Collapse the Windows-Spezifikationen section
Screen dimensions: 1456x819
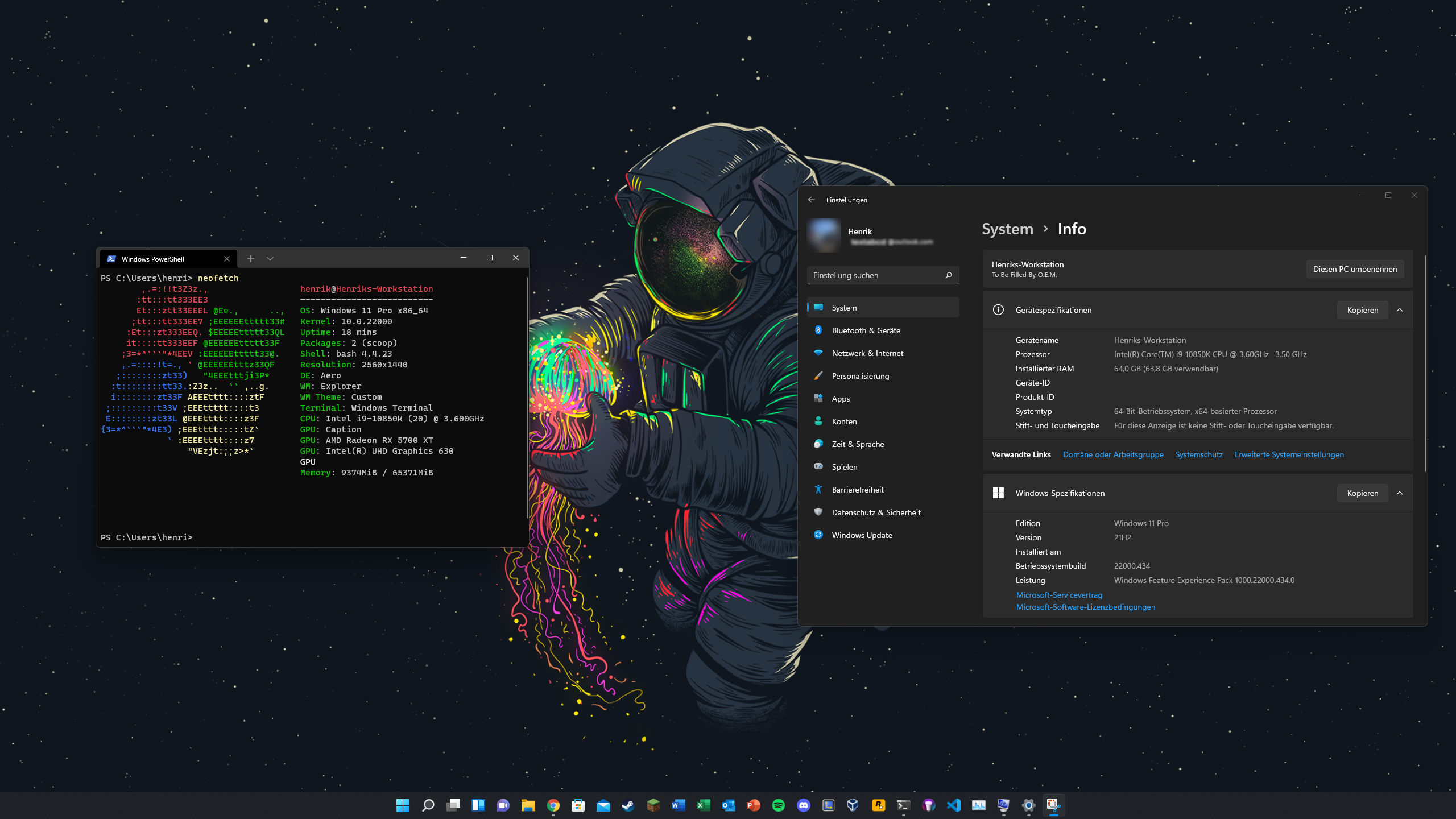(1400, 493)
